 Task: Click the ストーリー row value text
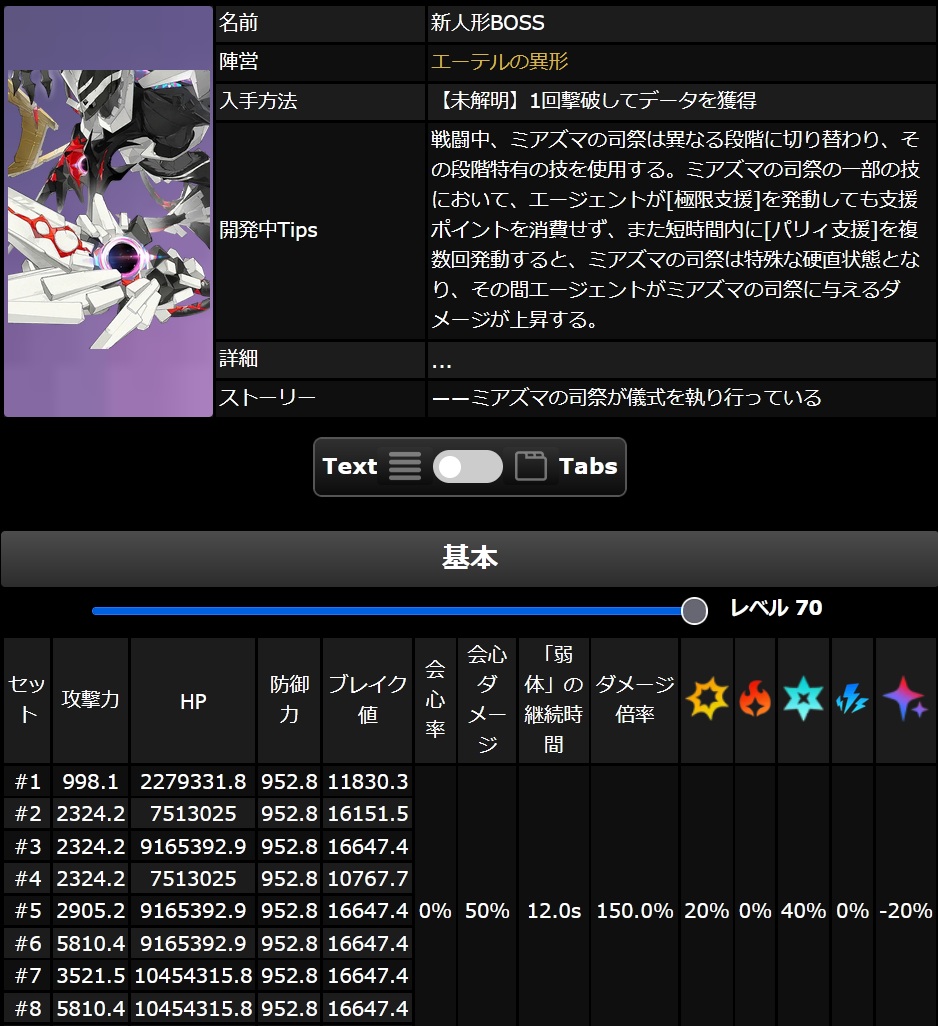(x=626, y=397)
